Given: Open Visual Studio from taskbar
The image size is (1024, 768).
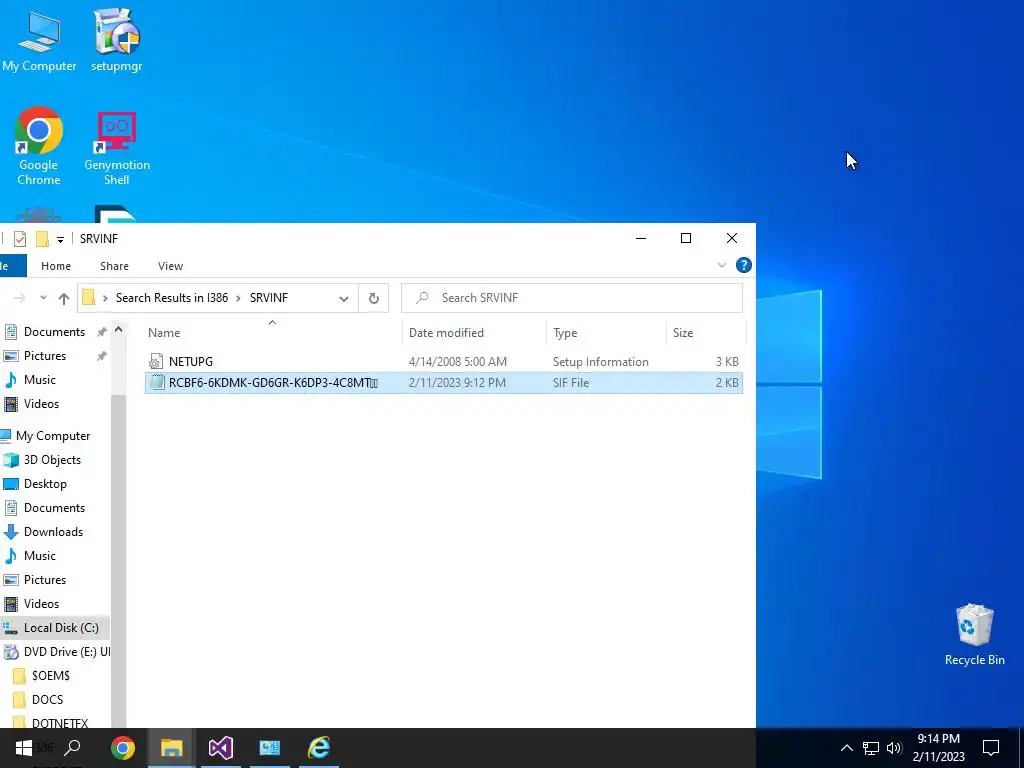Looking at the screenshot, I should tap(221, 748).
